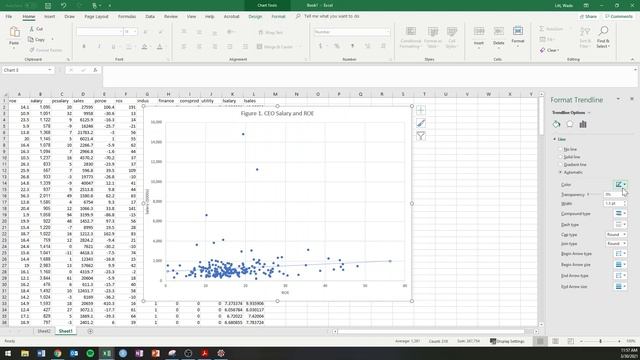Collapse the ribbon with up chevron

pos(632,59)
